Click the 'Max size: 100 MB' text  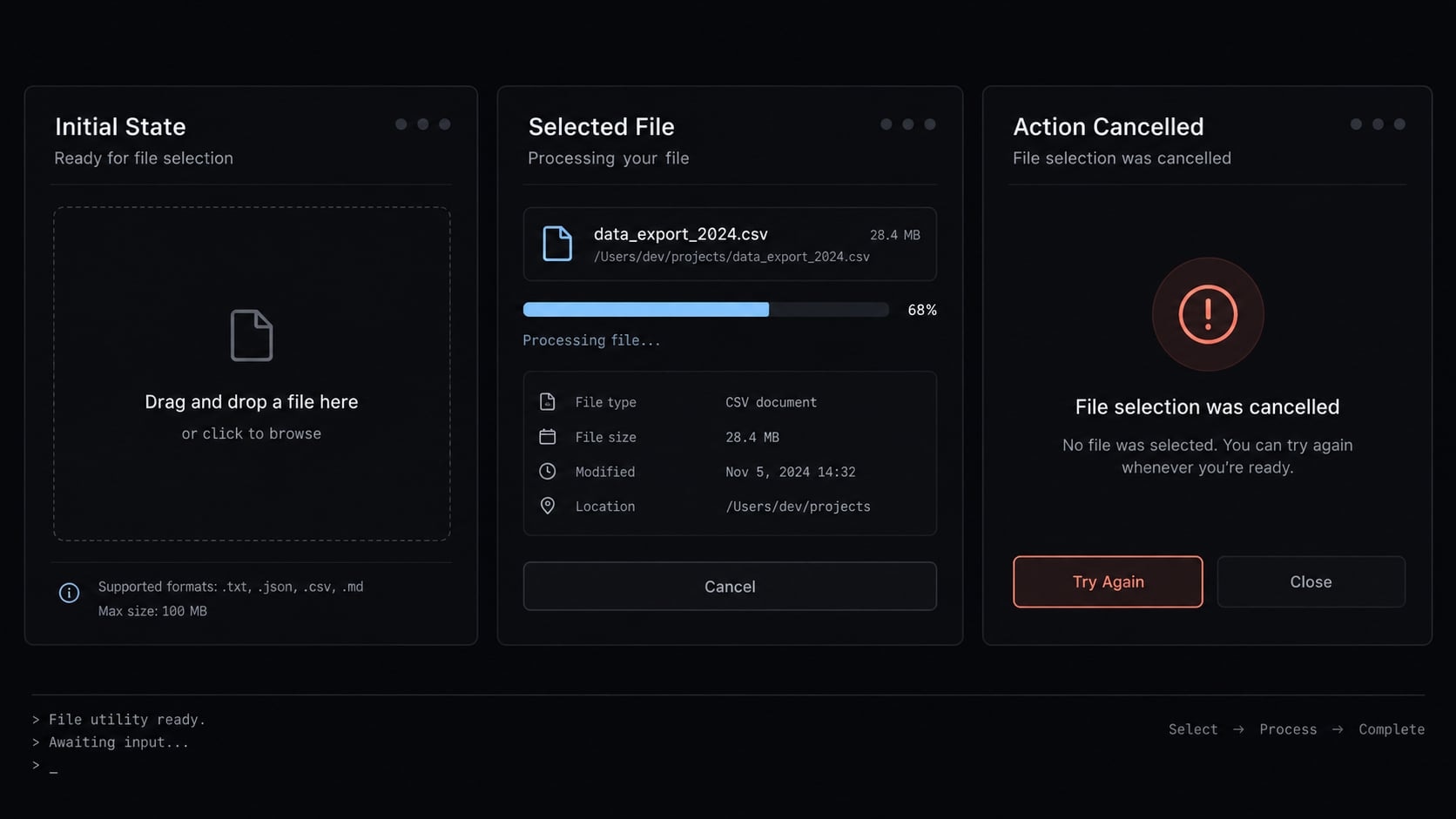pos(152,611)
